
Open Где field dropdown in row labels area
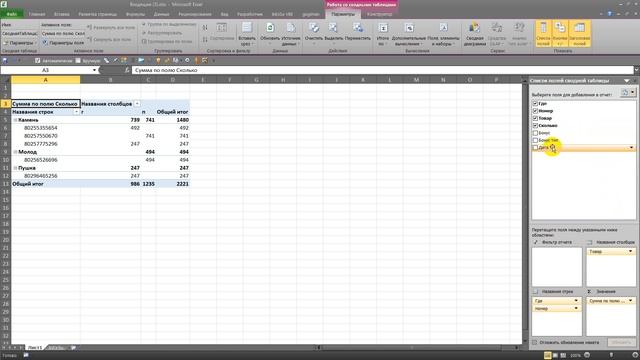(x=576, y=301)
